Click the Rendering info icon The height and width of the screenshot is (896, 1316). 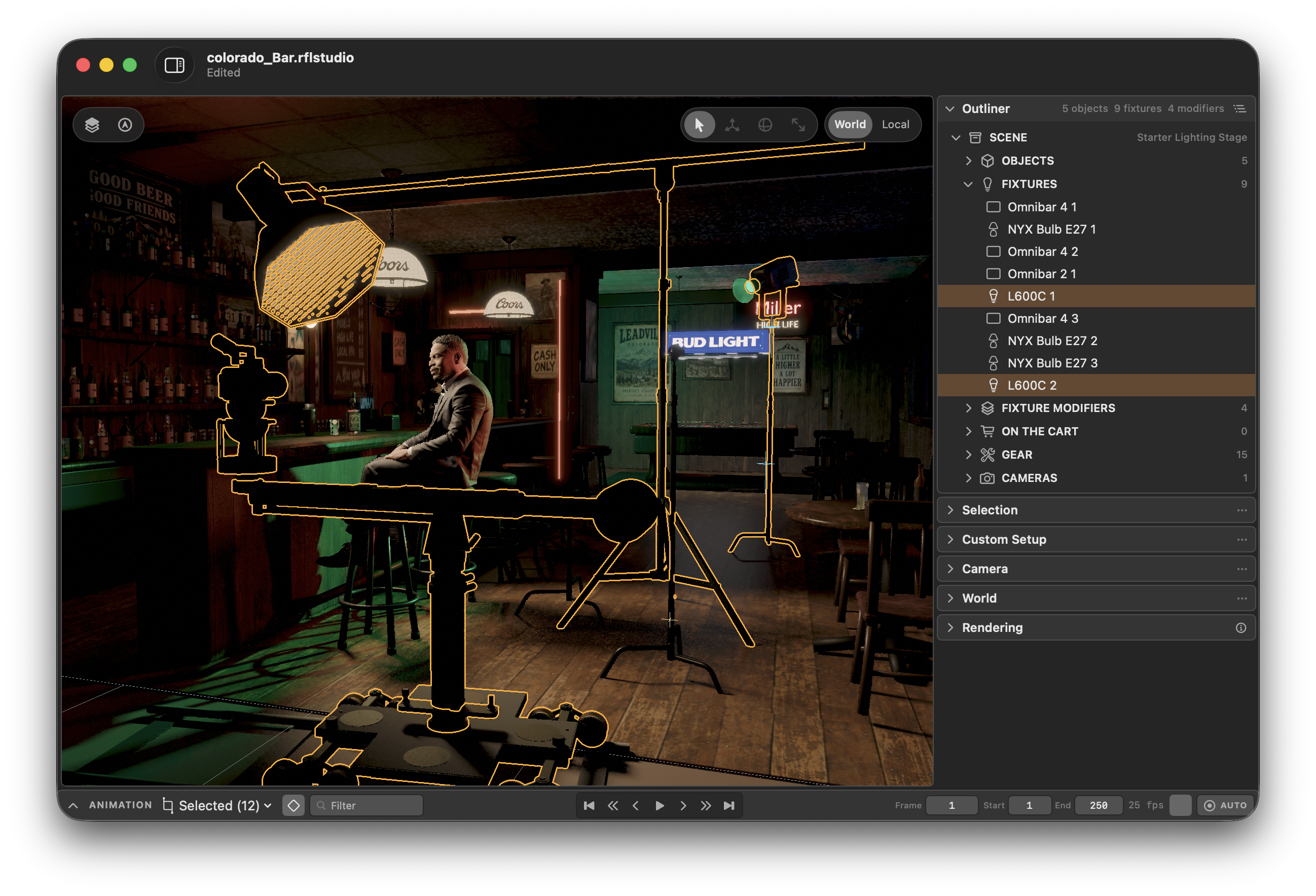tap(1240, 628)
